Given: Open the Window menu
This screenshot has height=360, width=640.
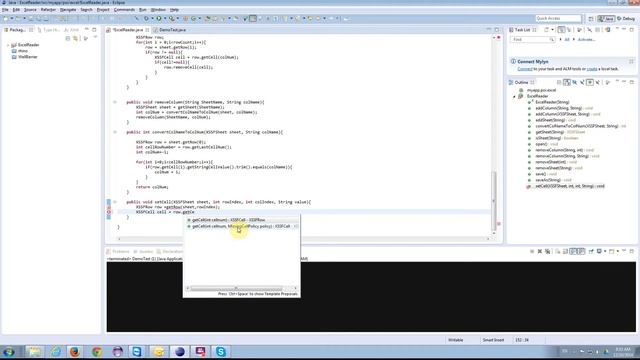Looking at the screenshot, I should pos(158,9).
